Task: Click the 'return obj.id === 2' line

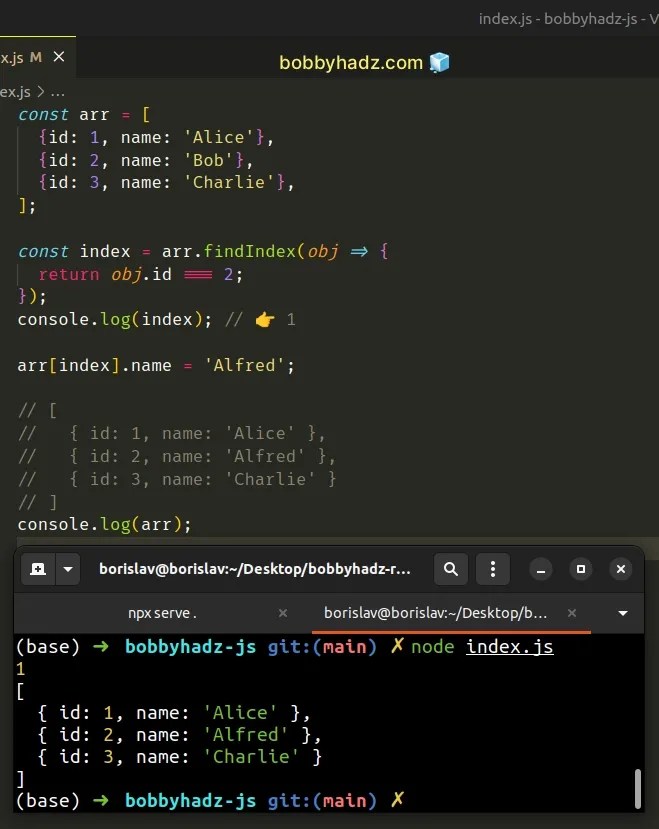Action: tap(140, 275)
